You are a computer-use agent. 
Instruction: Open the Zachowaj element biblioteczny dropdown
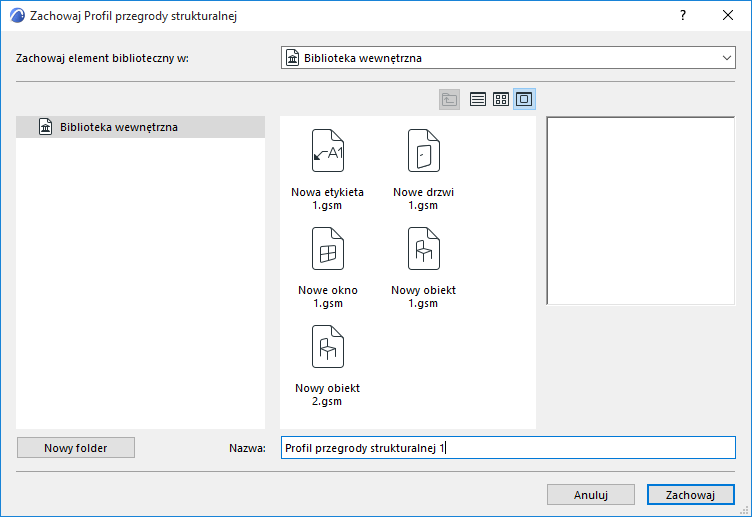(x=508, y=58)
